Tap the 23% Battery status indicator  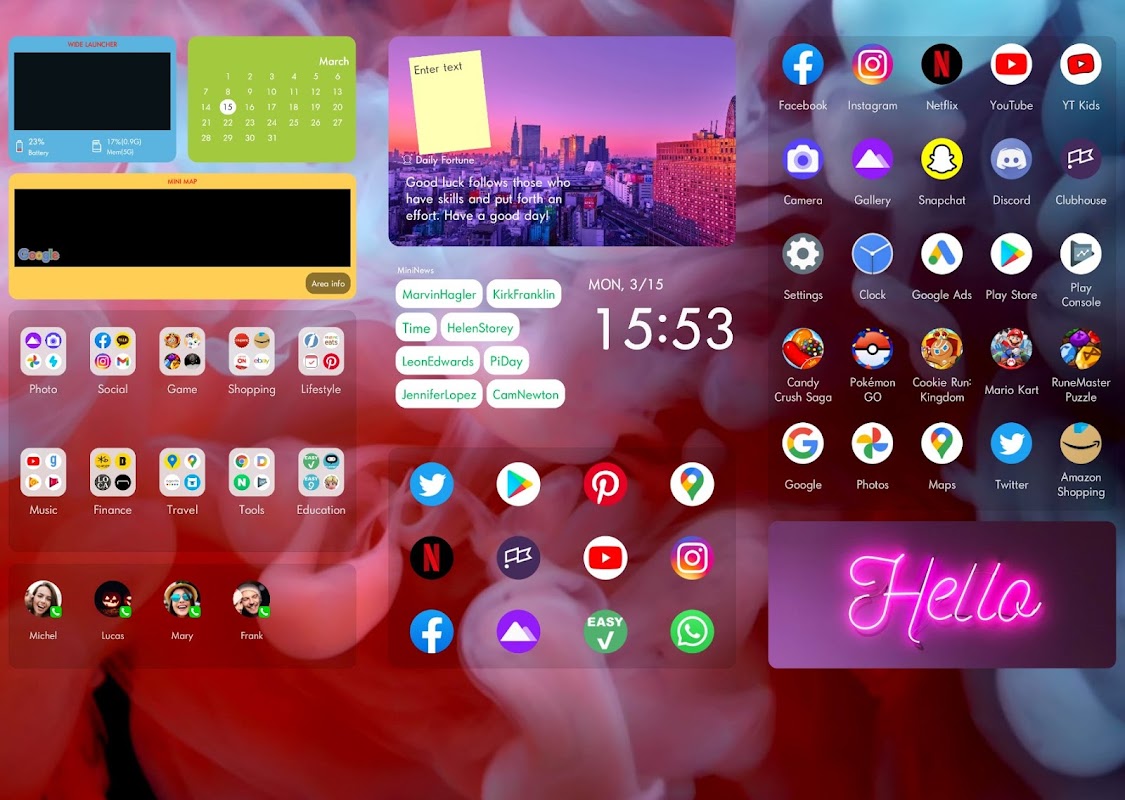(x=33, y=146)
